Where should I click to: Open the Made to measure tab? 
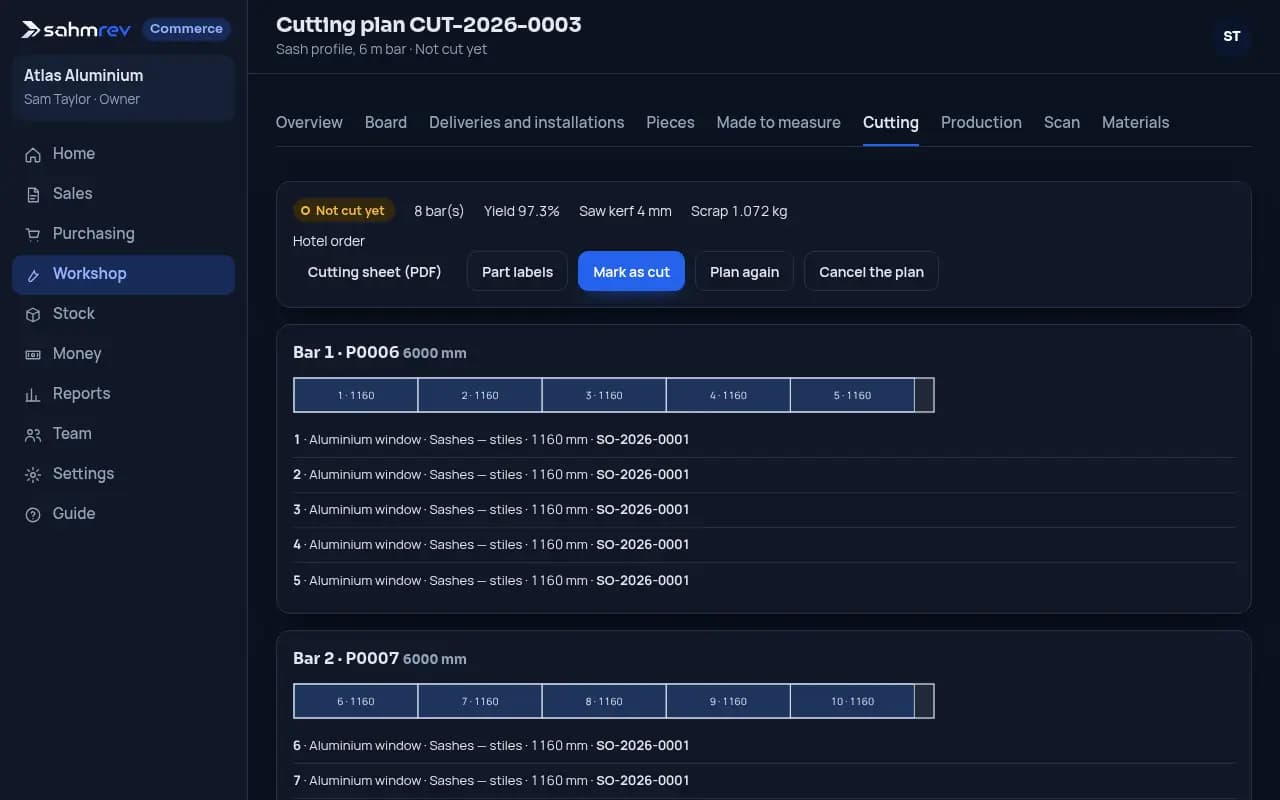[779, 122]
